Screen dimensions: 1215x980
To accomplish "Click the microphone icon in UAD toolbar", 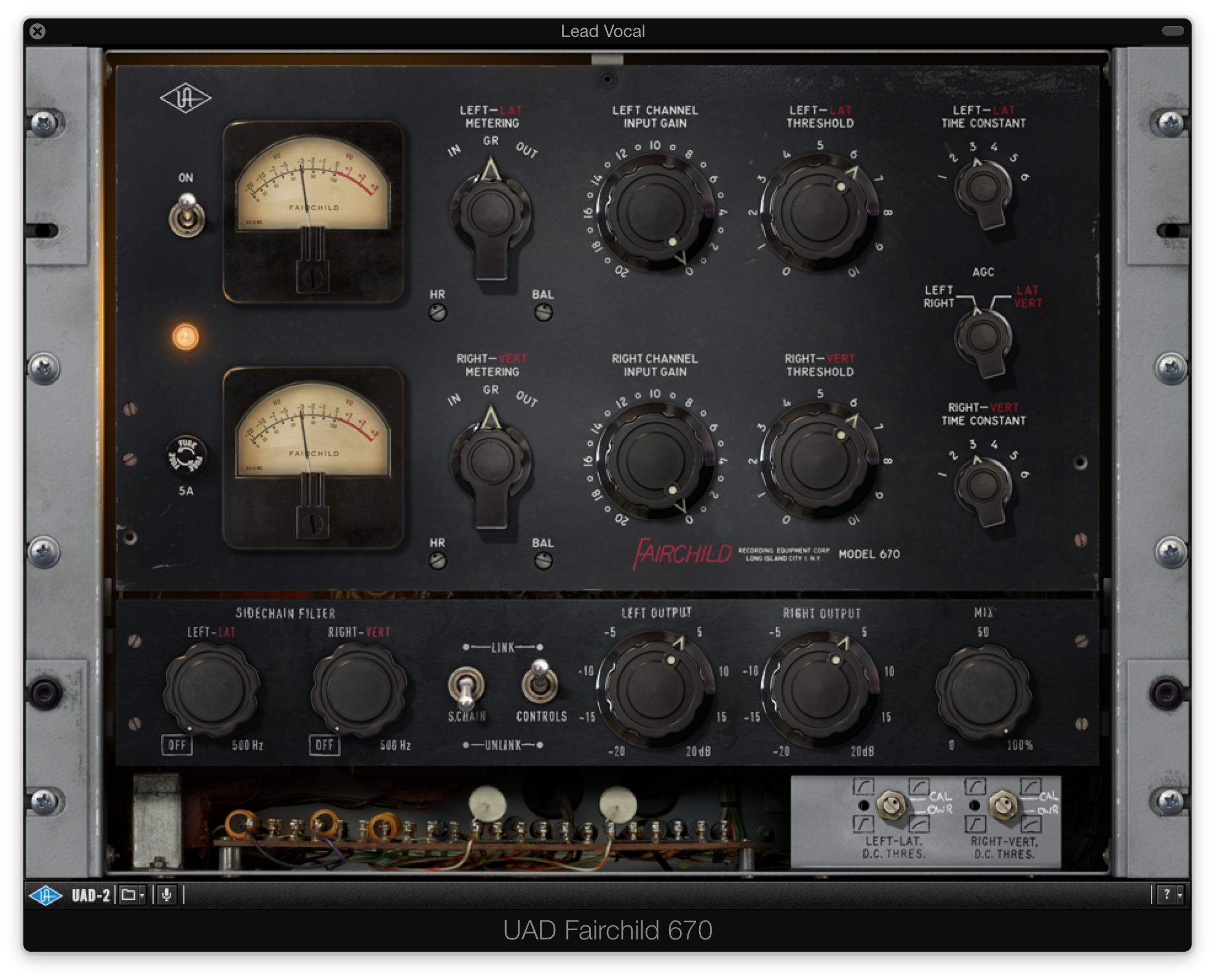I will pyautogui.click(x=166, y=895).
